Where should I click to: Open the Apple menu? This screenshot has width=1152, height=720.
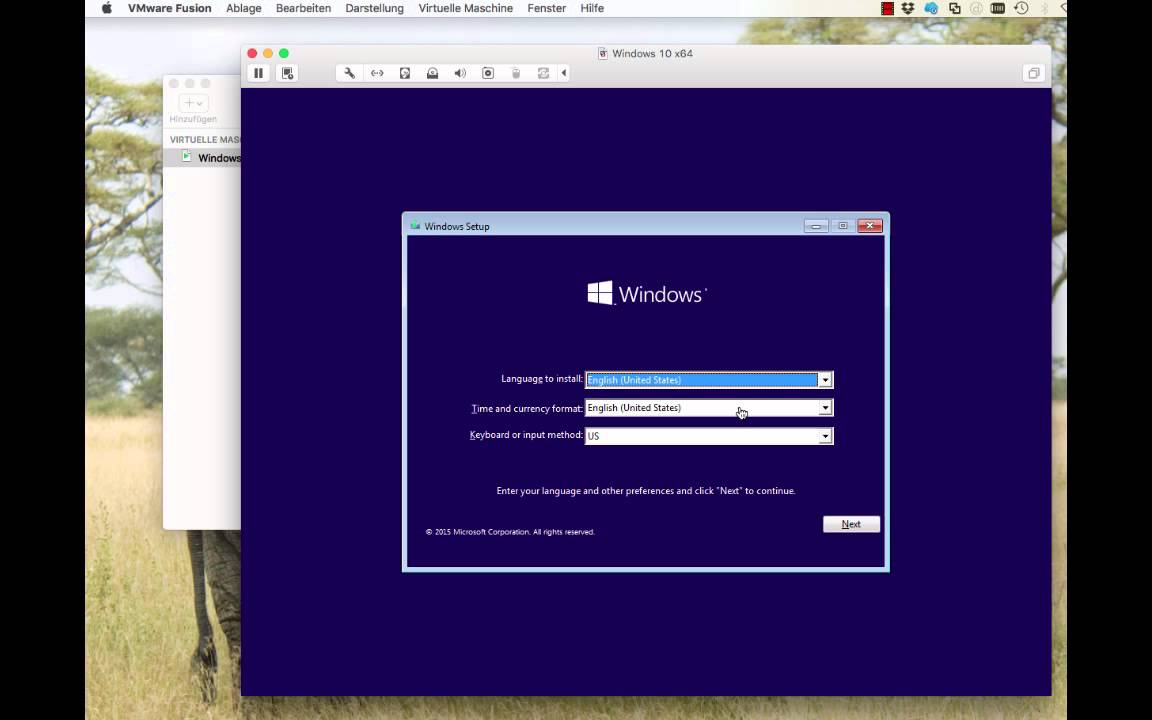pyautogui.click(x=107, y=8)
